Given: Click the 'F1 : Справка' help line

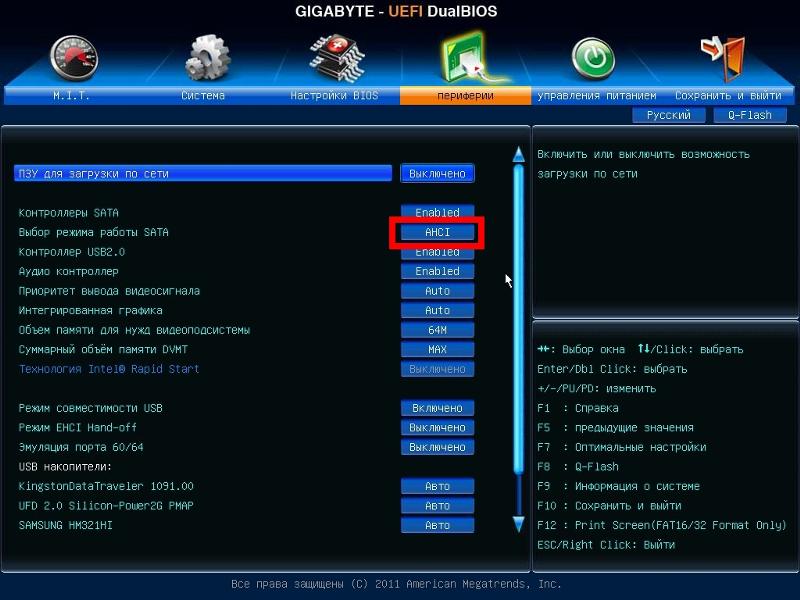Looking at the screenshot, I should tap(578, 408).
